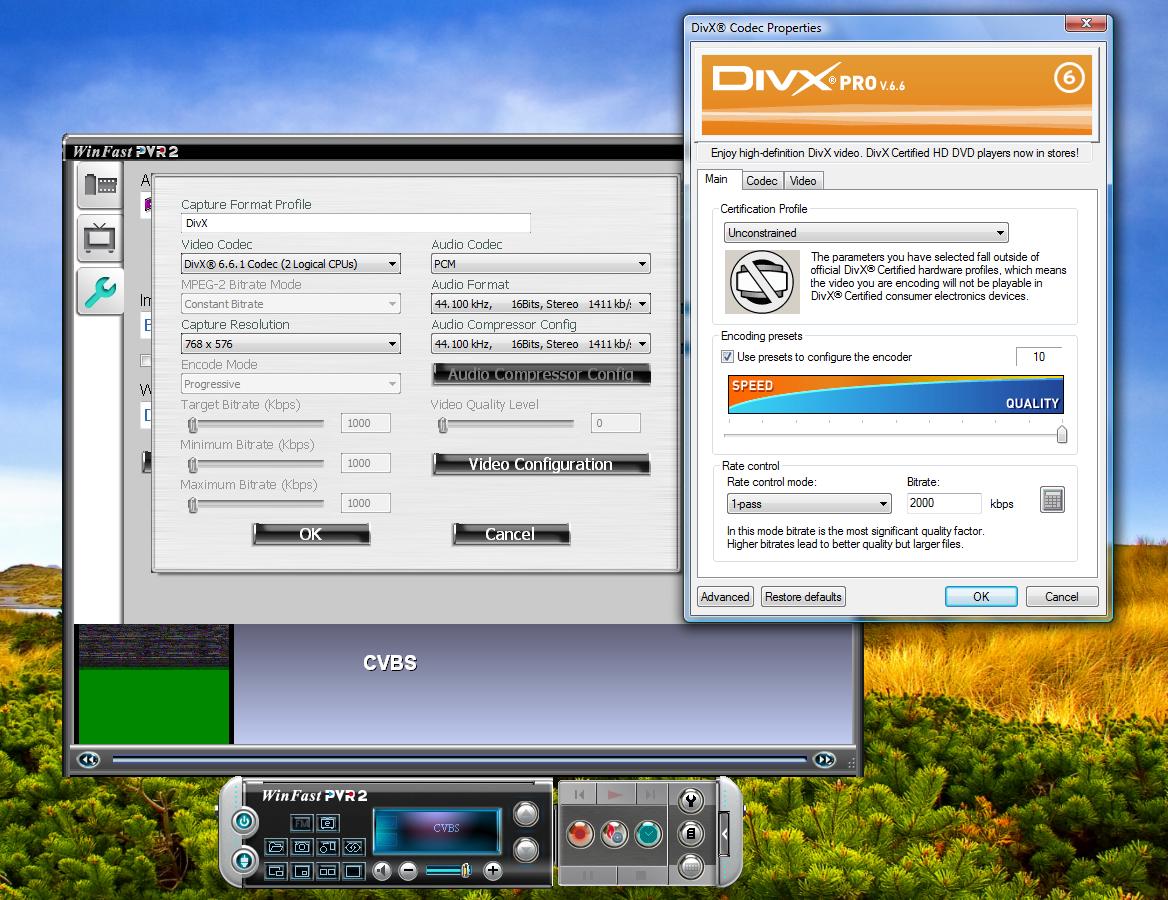Confirm the capture profile with OK
The width and height of the screenshot is (1168, 900).
(x=311, y=534)
